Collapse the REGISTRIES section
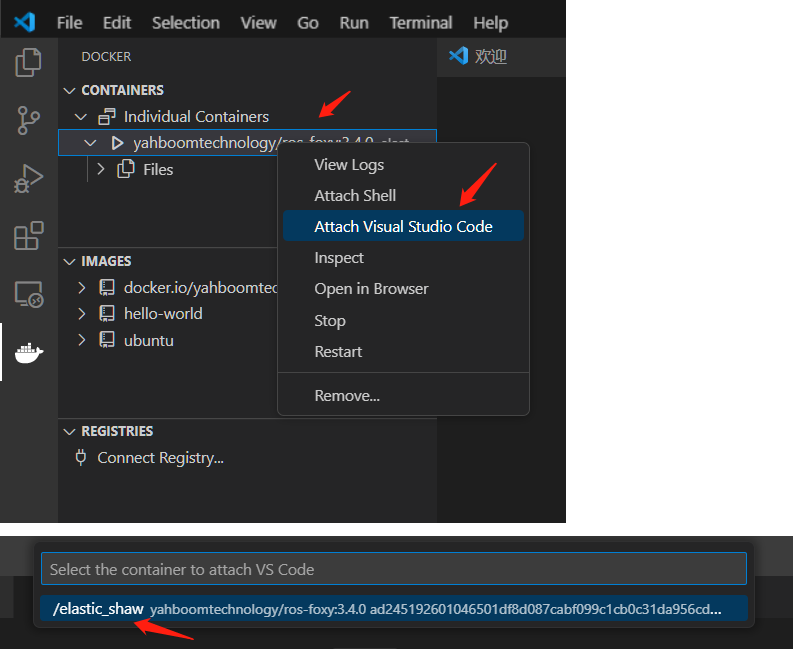 coord(69,431)
